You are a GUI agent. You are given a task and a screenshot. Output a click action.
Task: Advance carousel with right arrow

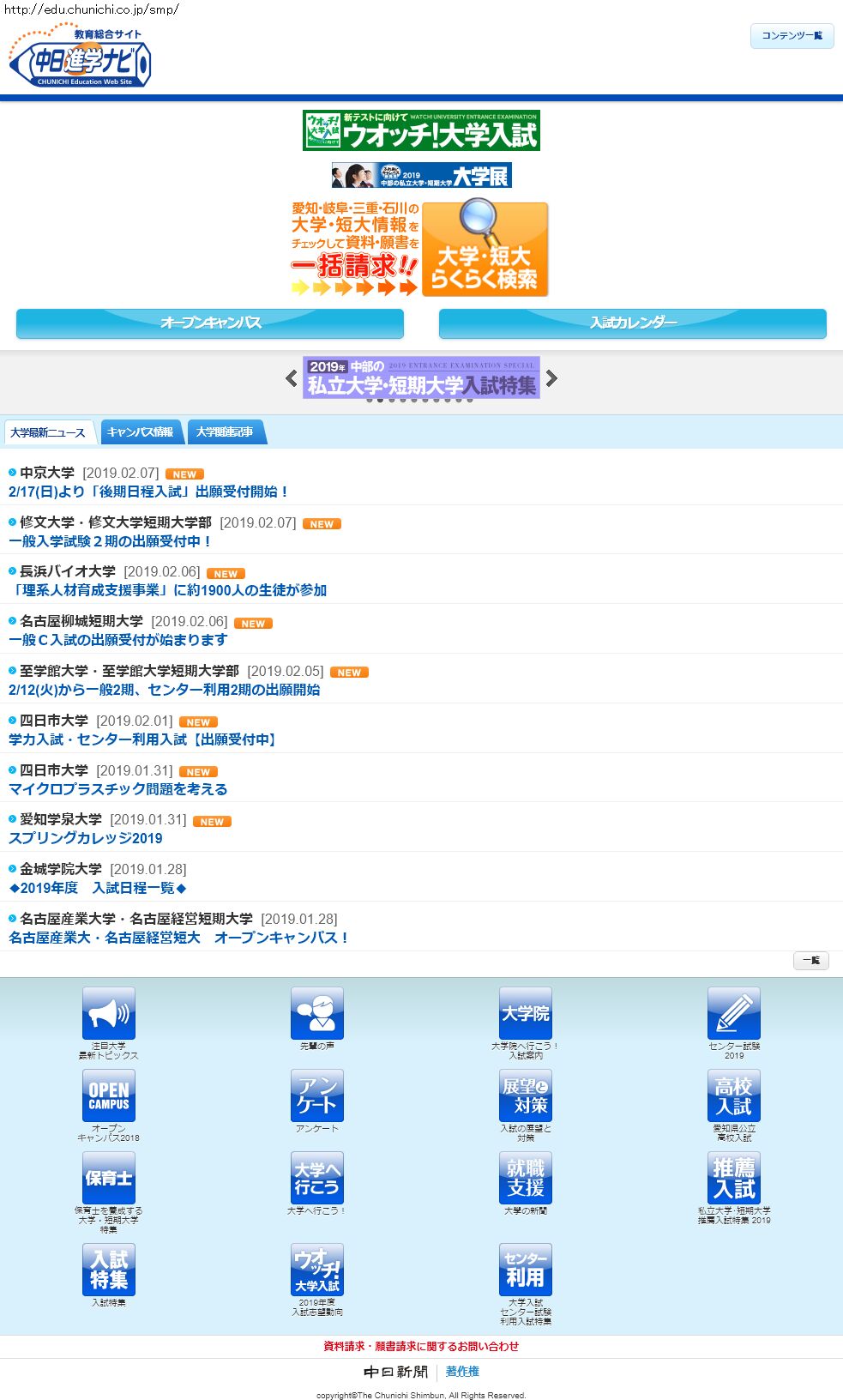[551, 378]
